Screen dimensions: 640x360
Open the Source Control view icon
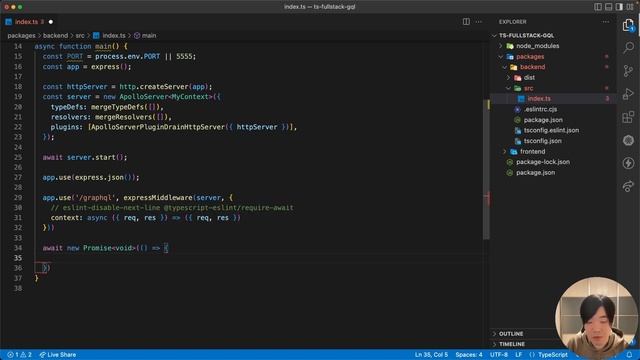point(628,71)
